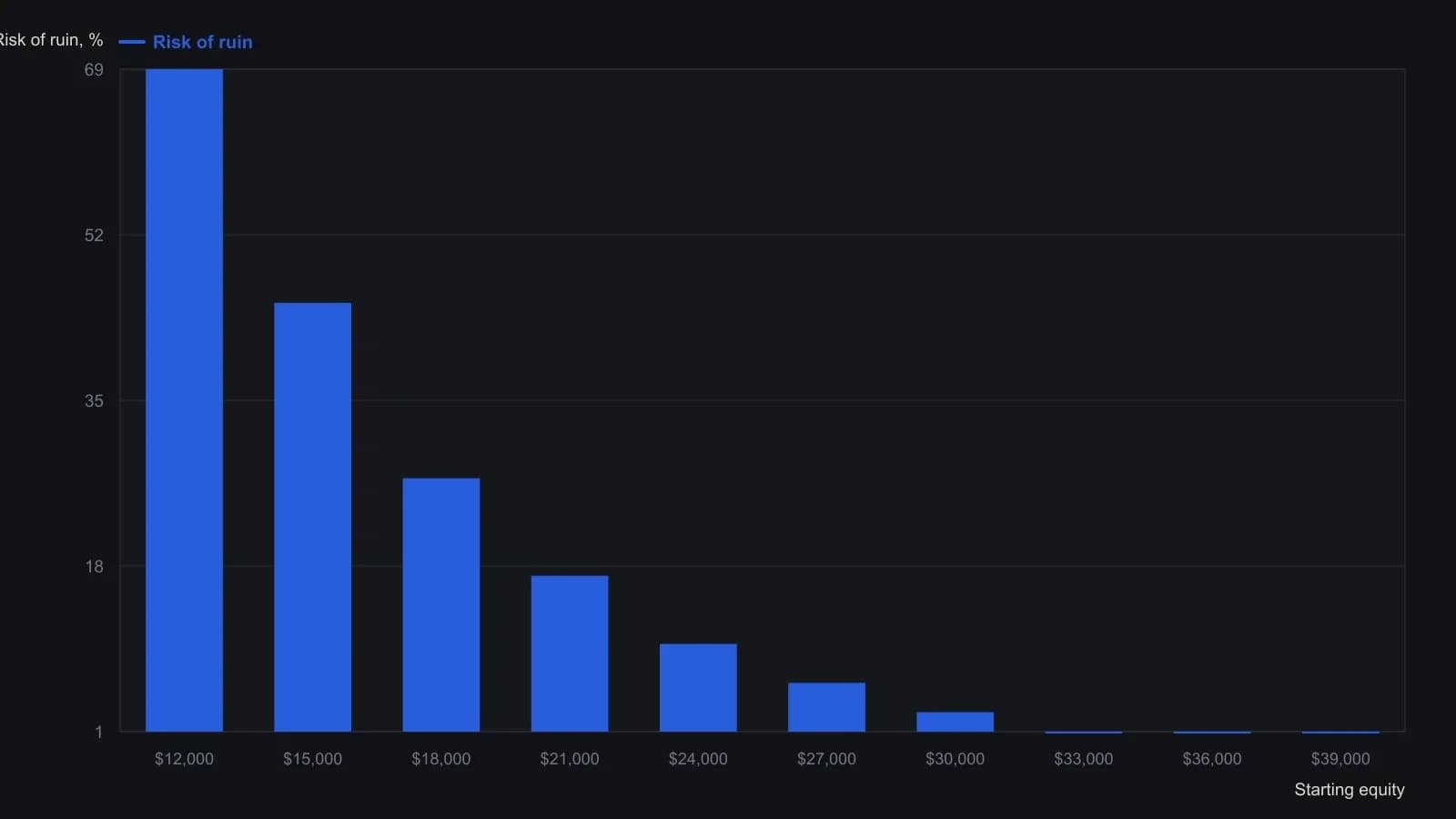Select the $12,000 starting equity bar
This screenshot has width=1456, height=819.
pyautogui.click(x=184, y=400)
